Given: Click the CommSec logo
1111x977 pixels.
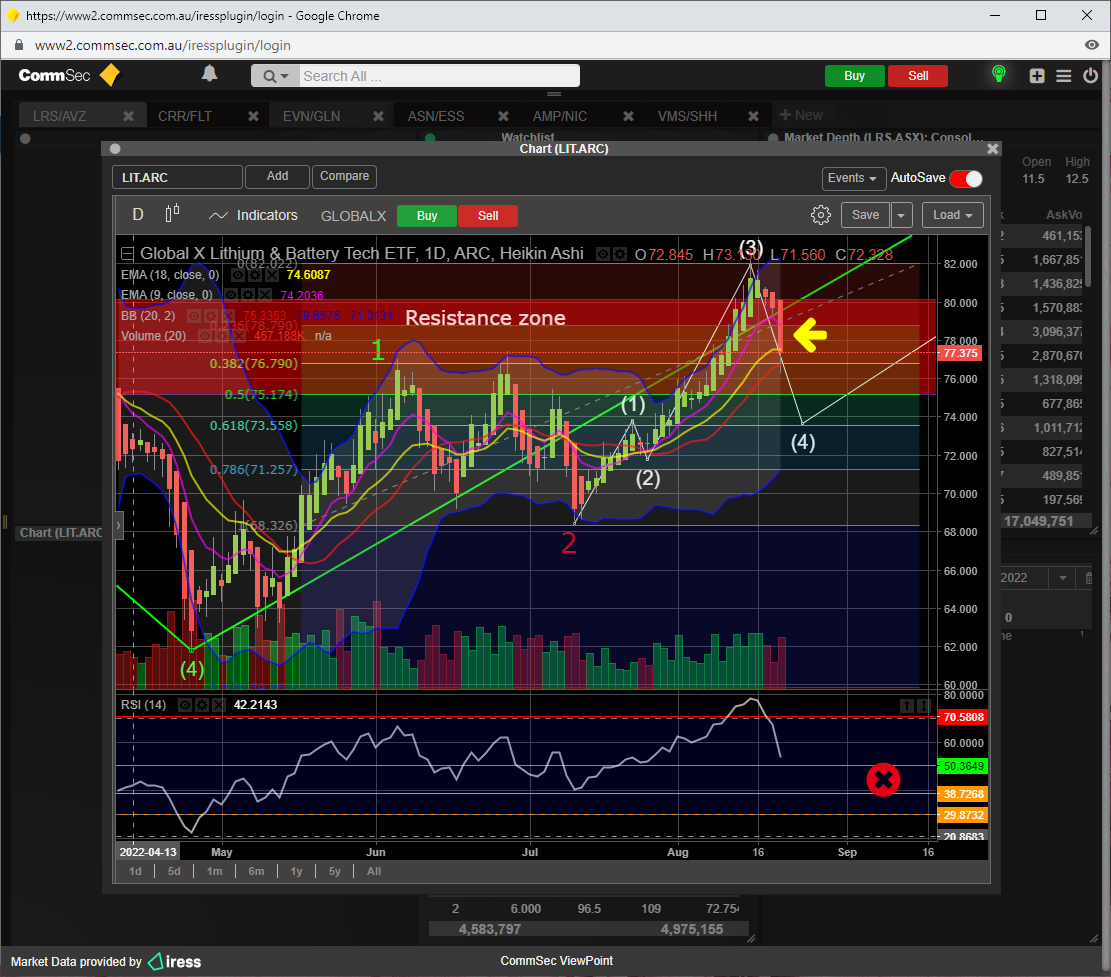Looking at the screenshot, I should pyautogui.click(x=69, y=75).
